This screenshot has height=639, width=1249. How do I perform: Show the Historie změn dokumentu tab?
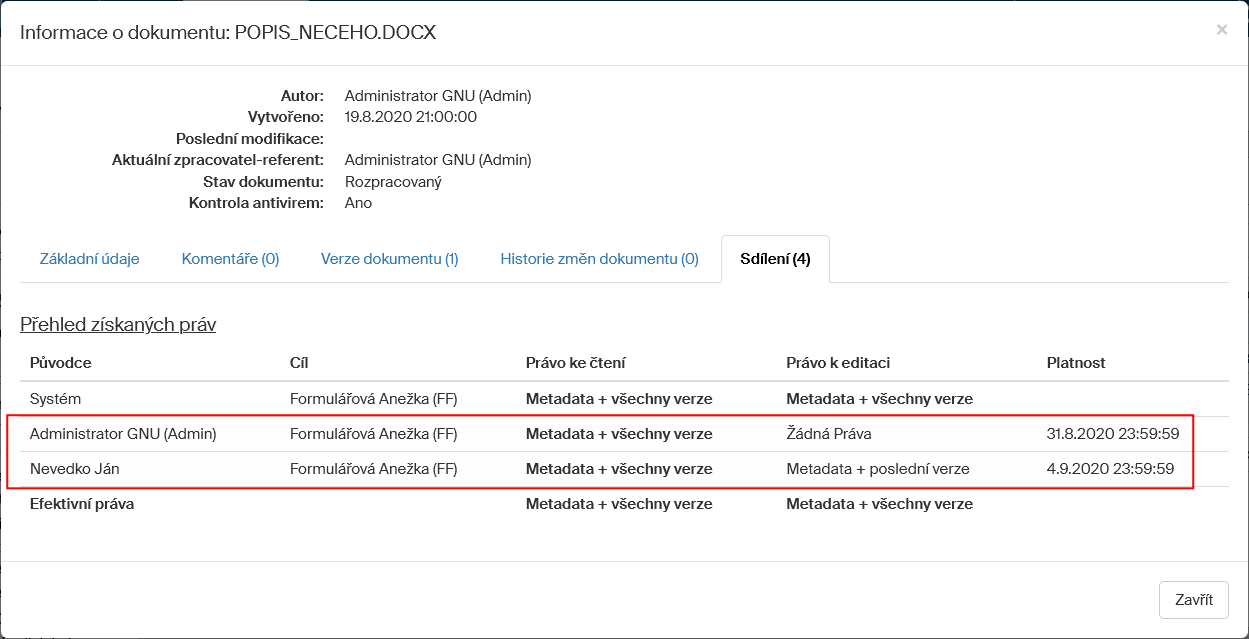pyautogui.click(x=599, y=259)
